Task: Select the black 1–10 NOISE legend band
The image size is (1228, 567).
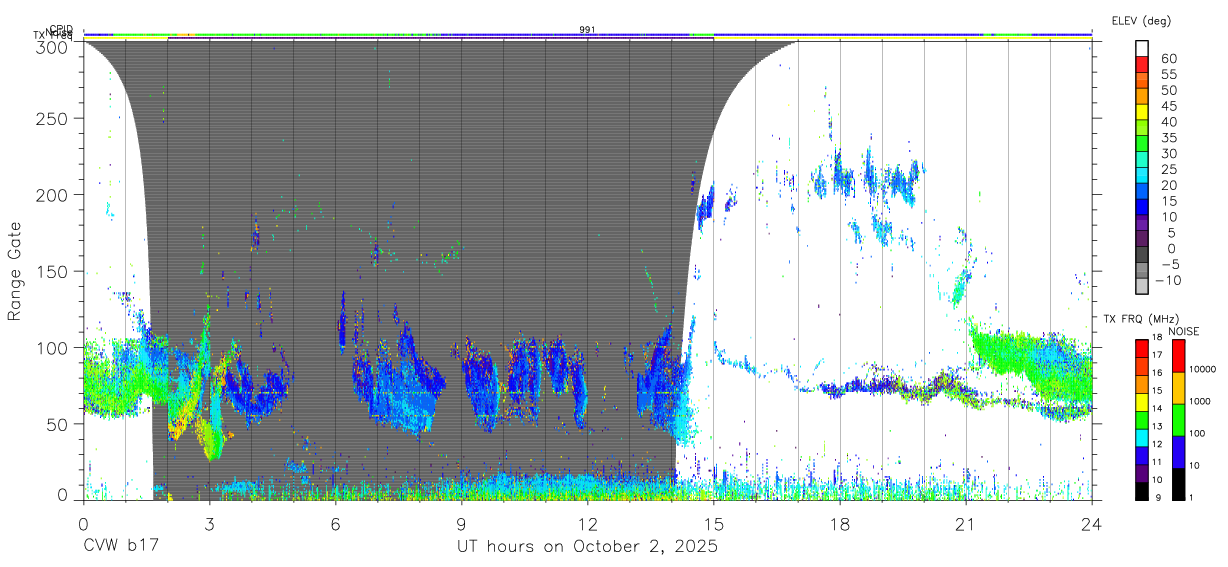Action: point(1179,483)
